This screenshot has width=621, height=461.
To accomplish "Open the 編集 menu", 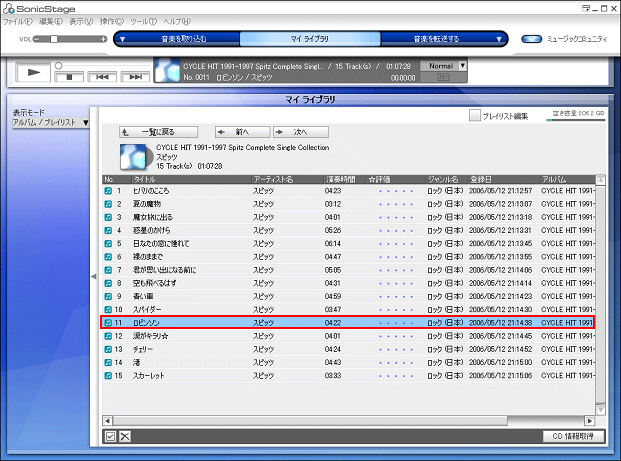I will (51, 21).
